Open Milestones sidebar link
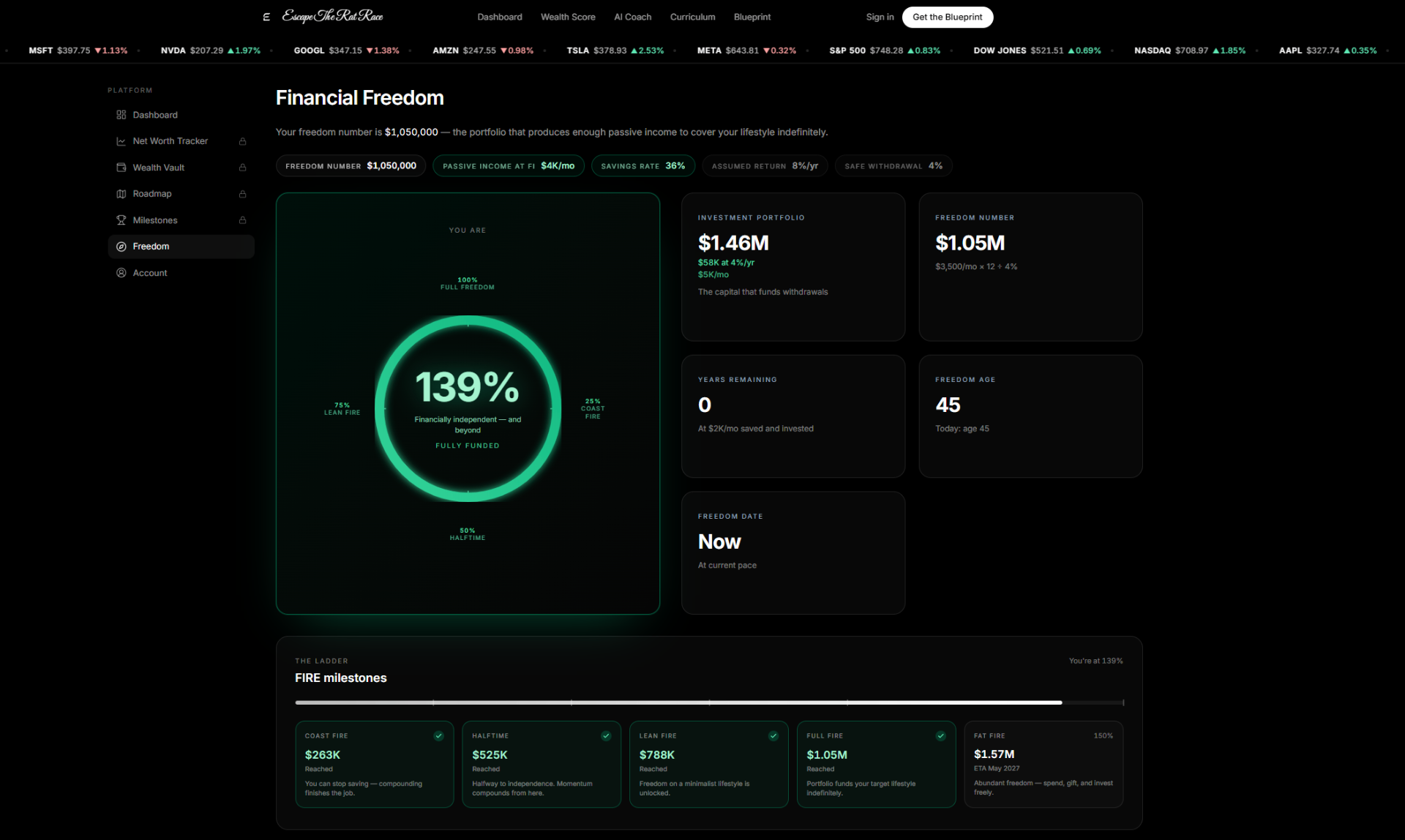 pos(181,220)
